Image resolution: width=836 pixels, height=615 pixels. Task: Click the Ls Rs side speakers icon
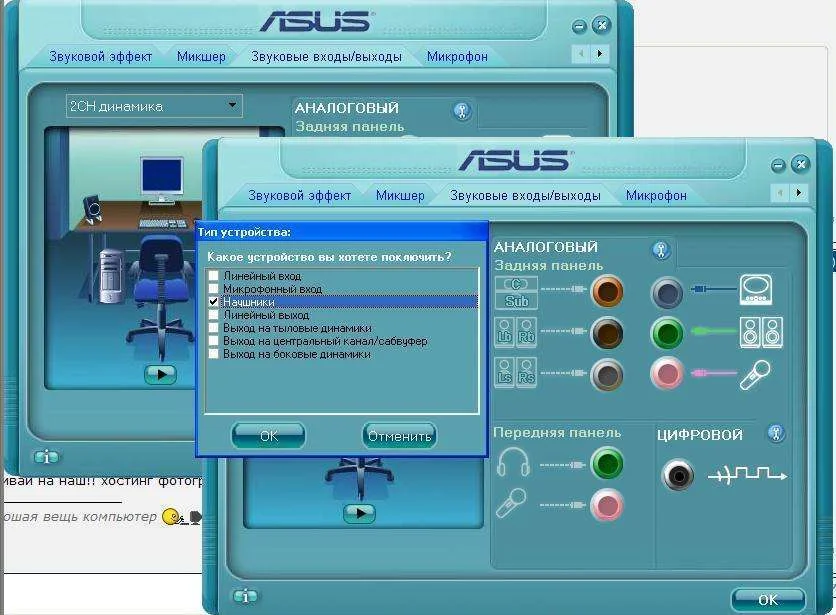516,373
